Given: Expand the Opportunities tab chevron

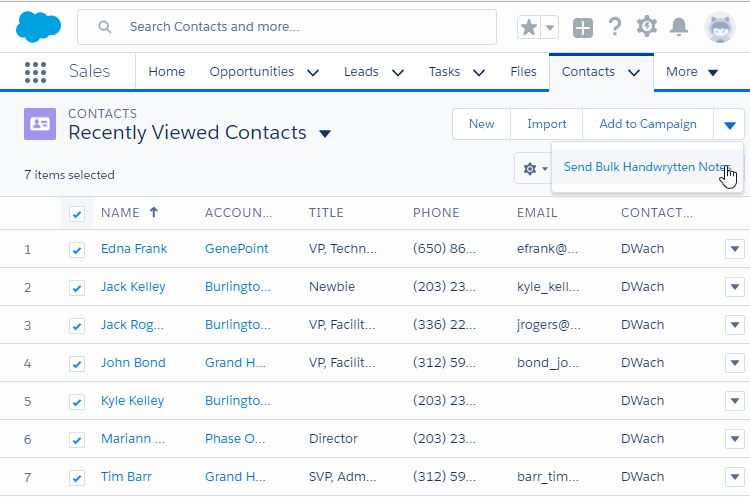Looking at the screenshot, I should pos(313,72).
